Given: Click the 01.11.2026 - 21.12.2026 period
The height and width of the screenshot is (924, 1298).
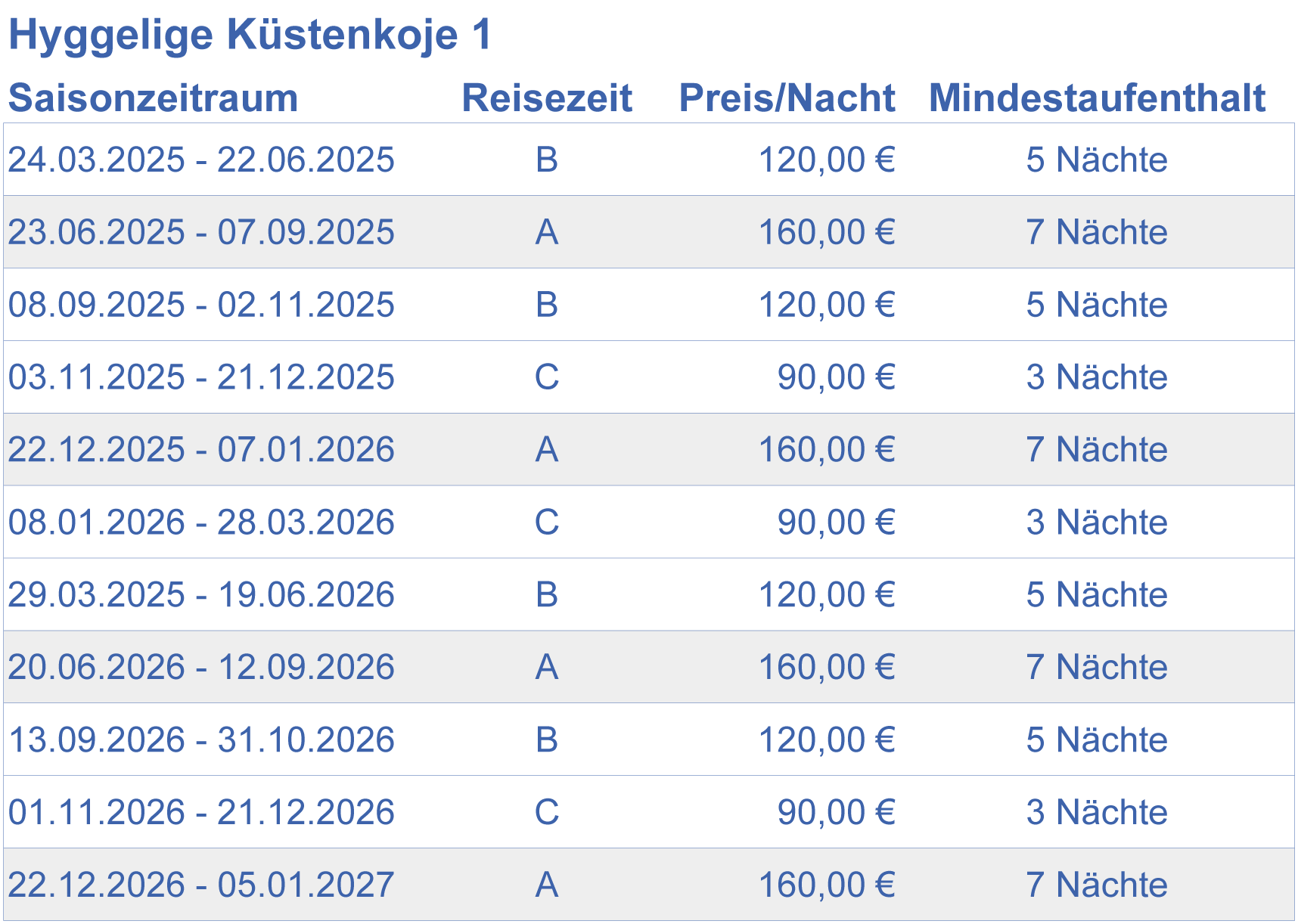Looking at the screenshot, I should 201,813.
